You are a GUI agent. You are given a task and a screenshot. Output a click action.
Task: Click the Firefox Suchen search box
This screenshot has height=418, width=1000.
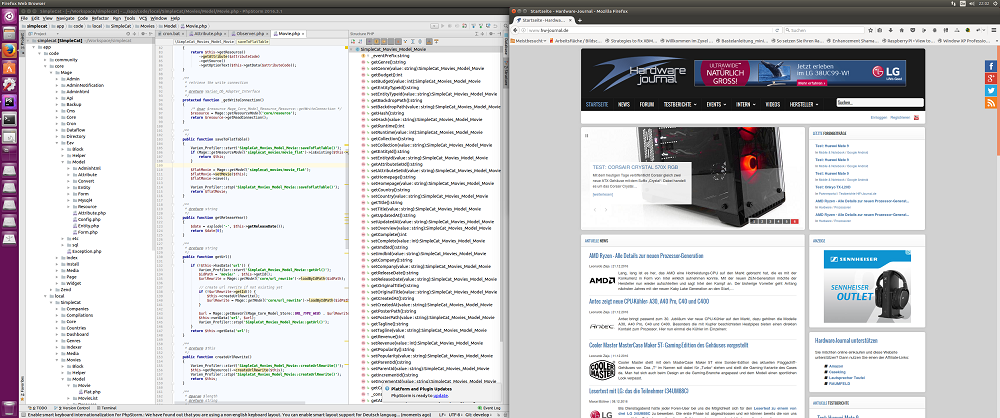click(x=823, y=30)
